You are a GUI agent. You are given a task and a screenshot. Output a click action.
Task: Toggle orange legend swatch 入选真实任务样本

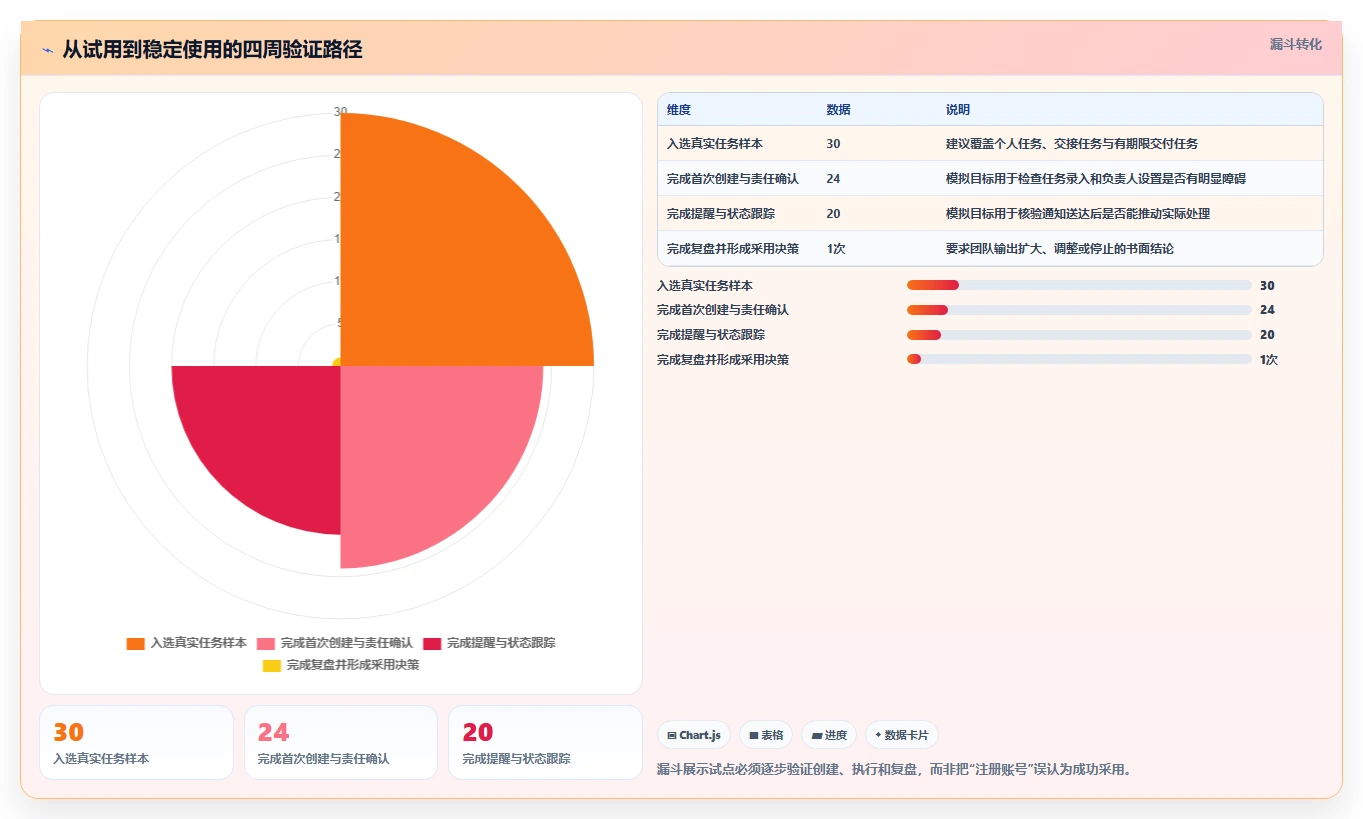[x=135, y=643]
